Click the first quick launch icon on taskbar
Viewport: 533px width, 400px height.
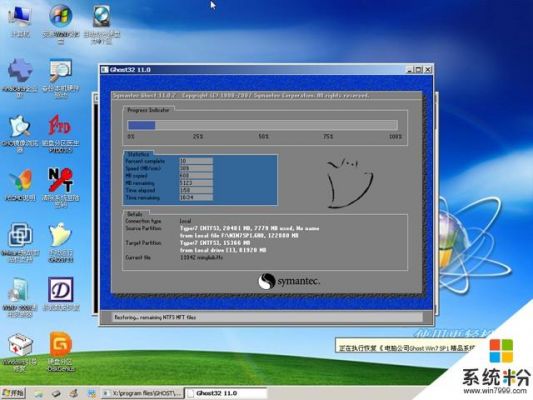pyautogui.click(x=38, y=394)
